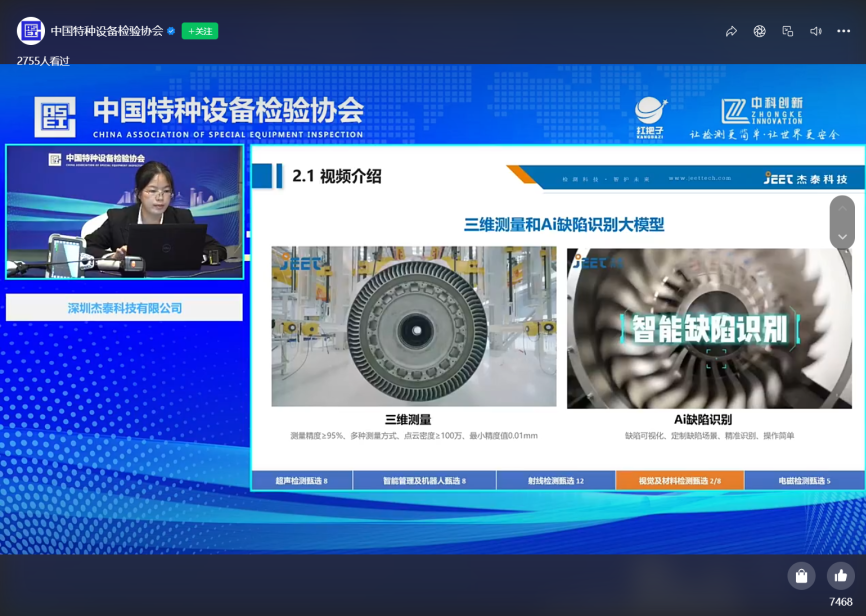
Task: Share the live stream
Action: (731, 31)
